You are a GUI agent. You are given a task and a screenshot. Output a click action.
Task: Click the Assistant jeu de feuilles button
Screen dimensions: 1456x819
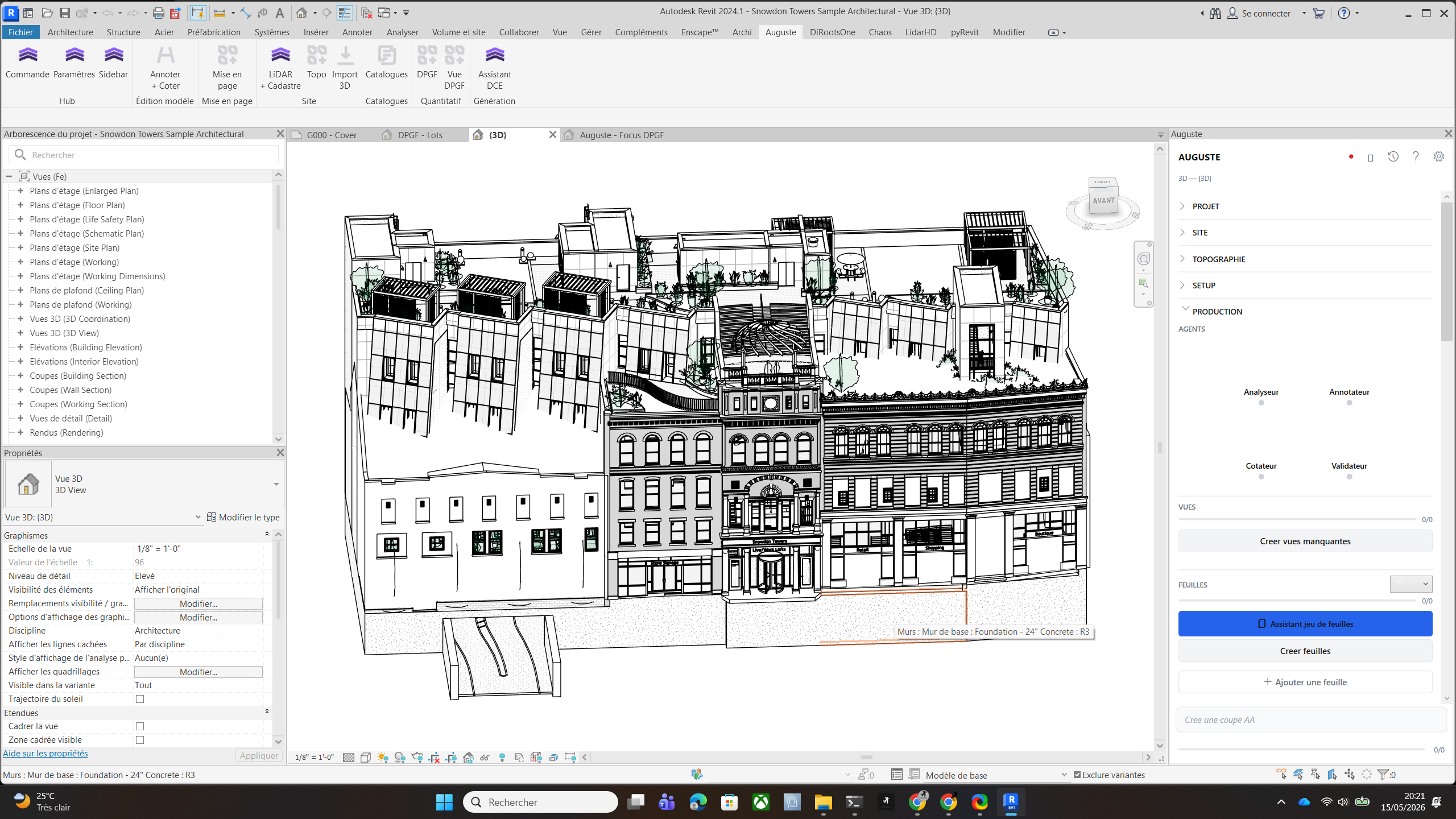[1305, 624]
